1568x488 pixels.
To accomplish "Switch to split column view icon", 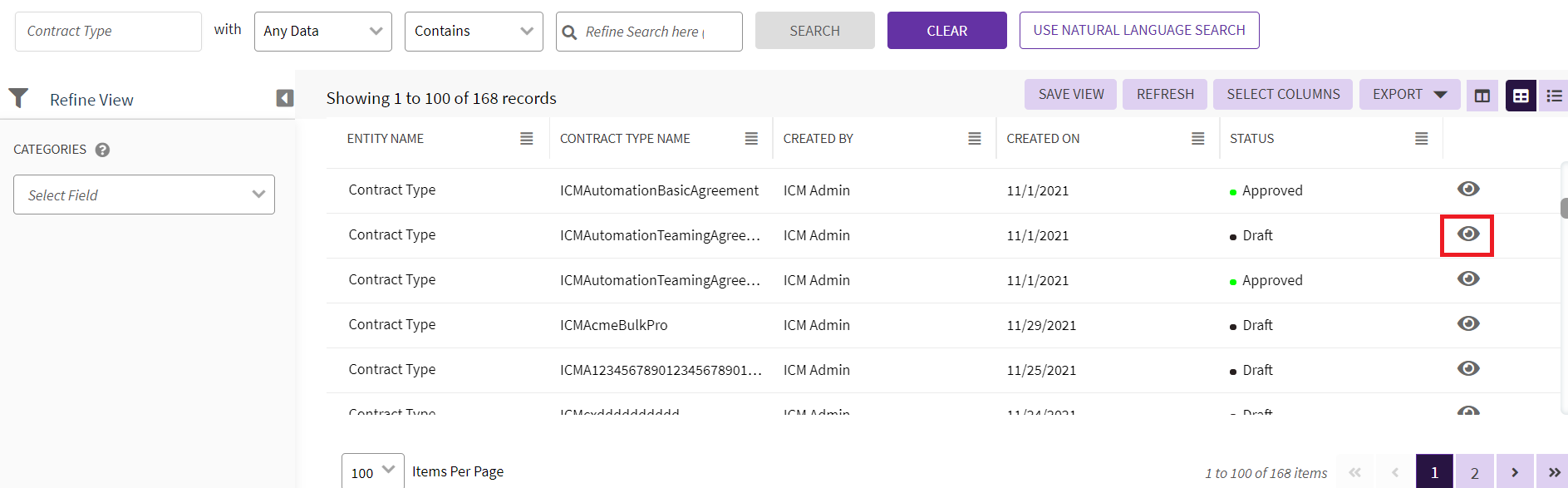I will [x=1482, y=96].
